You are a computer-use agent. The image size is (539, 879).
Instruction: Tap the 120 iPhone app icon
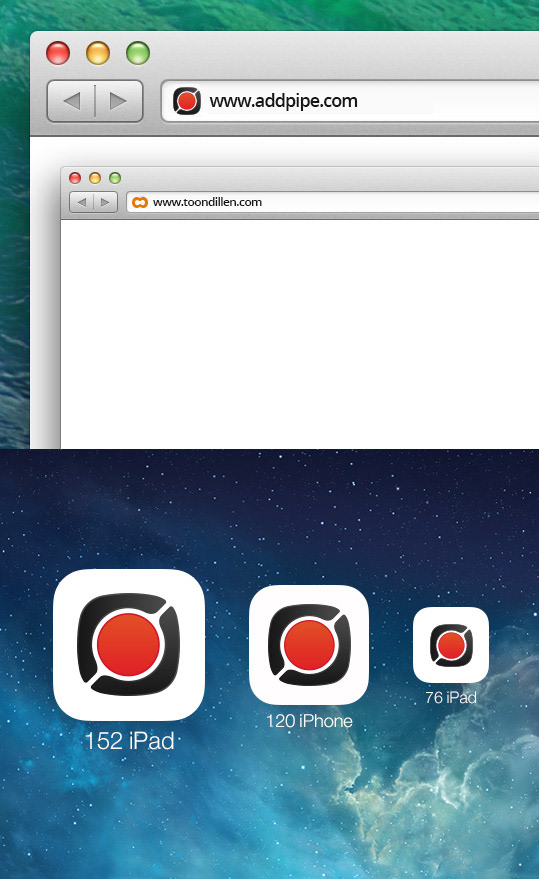[x=309, y=645]
